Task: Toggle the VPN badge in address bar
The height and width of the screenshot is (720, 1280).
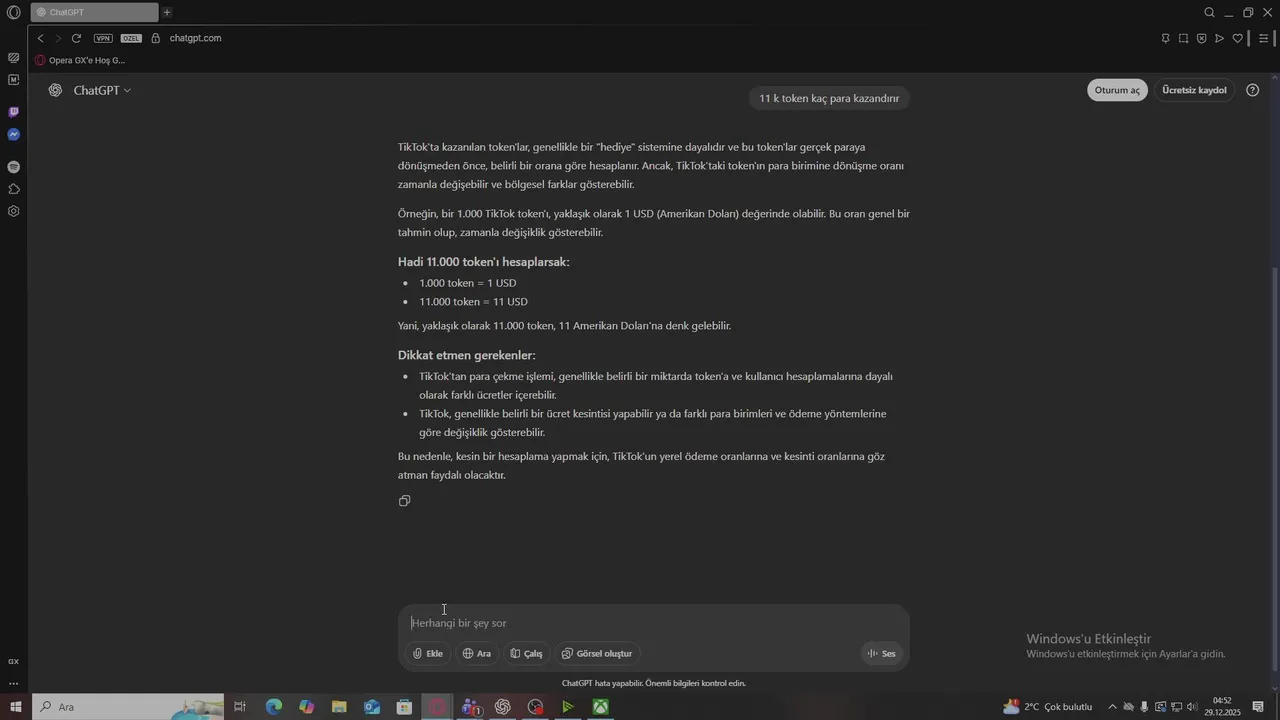Action: [103, 38]
